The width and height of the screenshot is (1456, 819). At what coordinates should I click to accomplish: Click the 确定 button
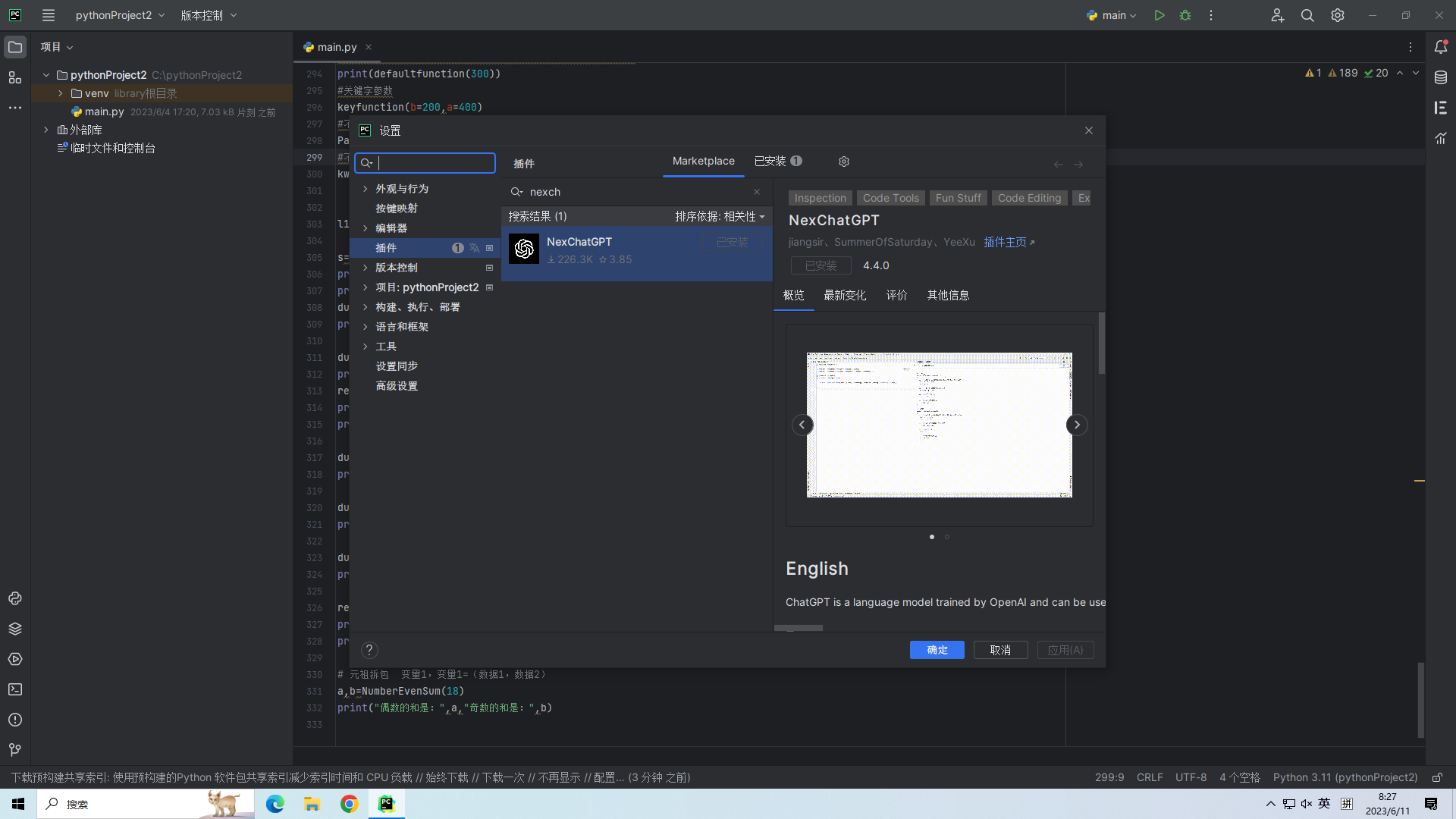point(937,650)
